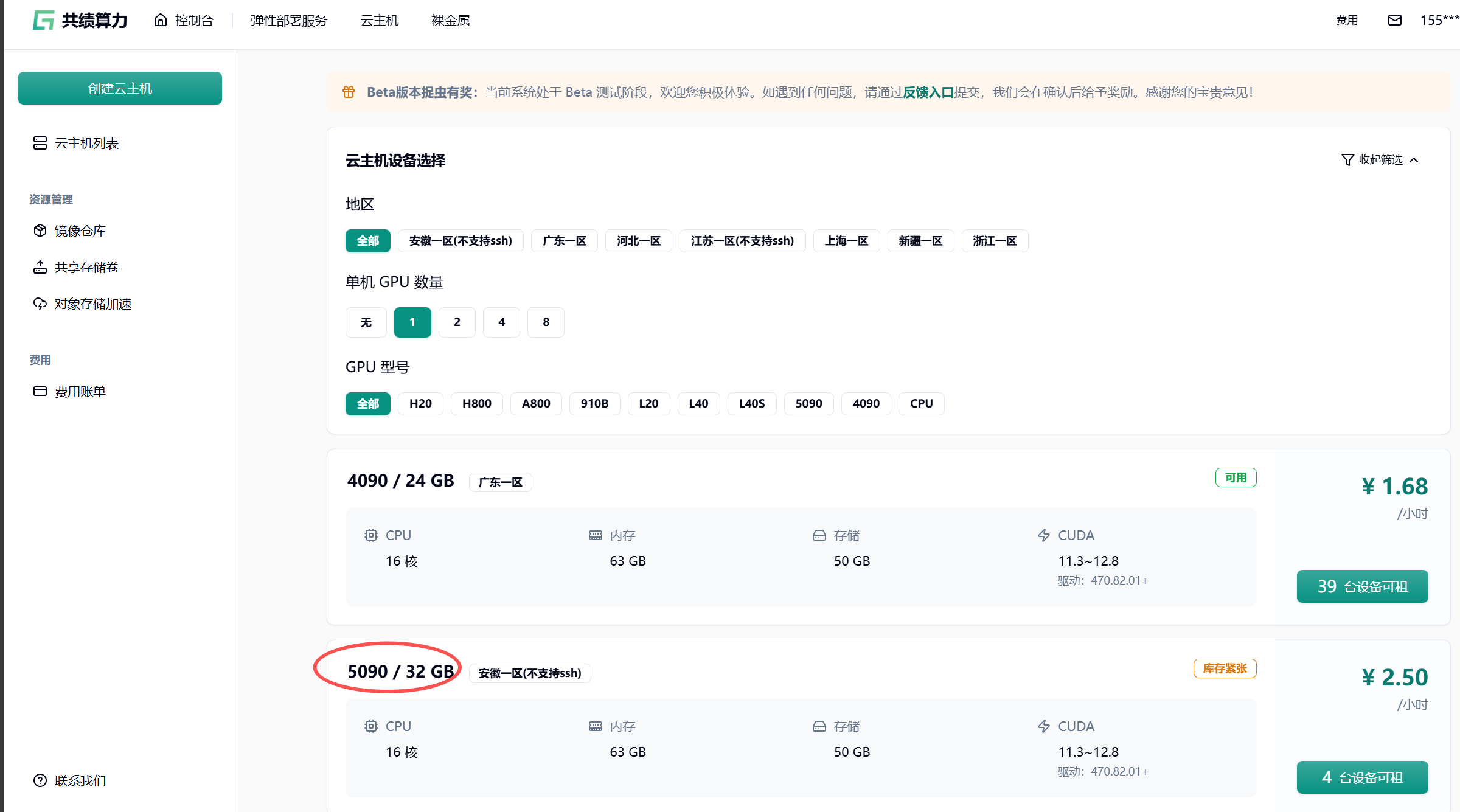Select 2 for the single-machine GPU count

[457, 322]
